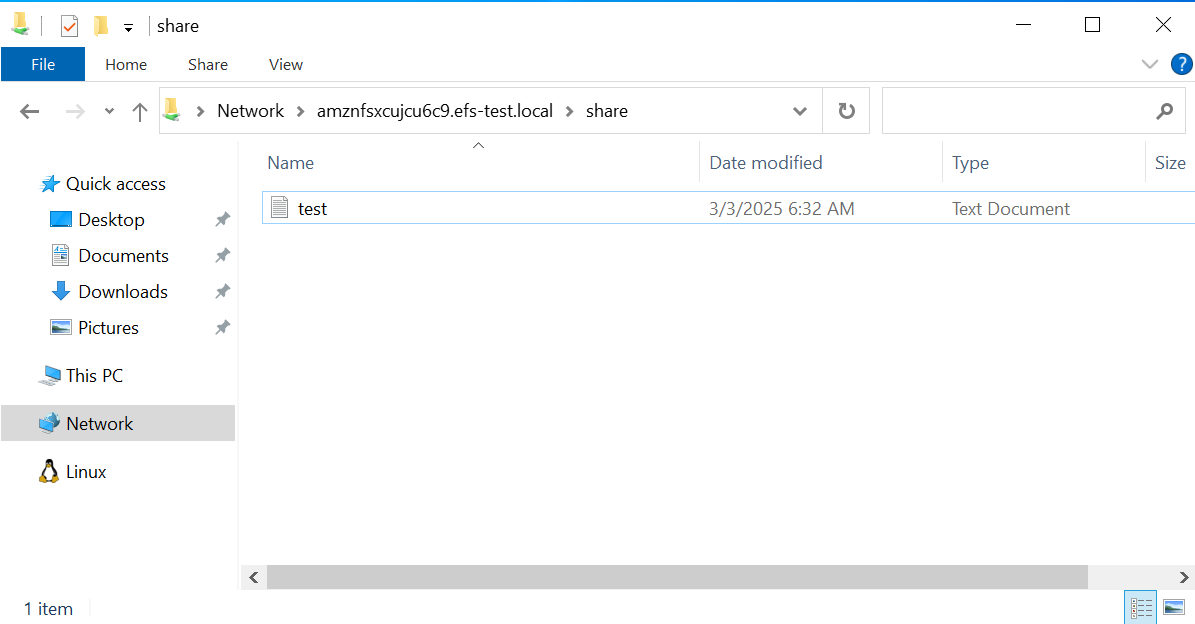1195x624 pixels.
Task: Open the recent locations dropdown arrow
Action: click(x=109, y=111)
